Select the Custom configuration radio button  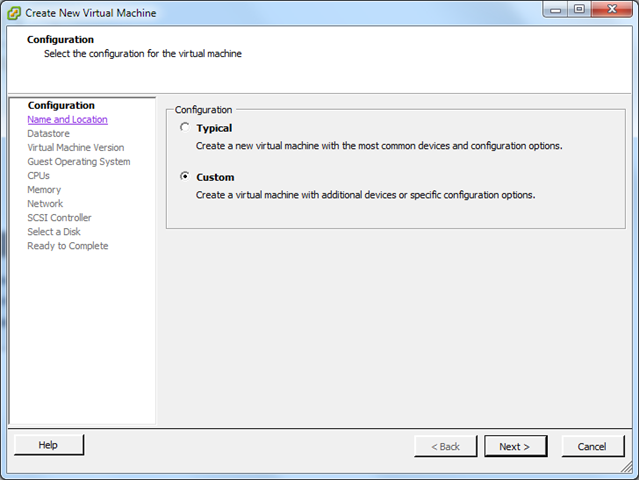click(x=183, y=177)
